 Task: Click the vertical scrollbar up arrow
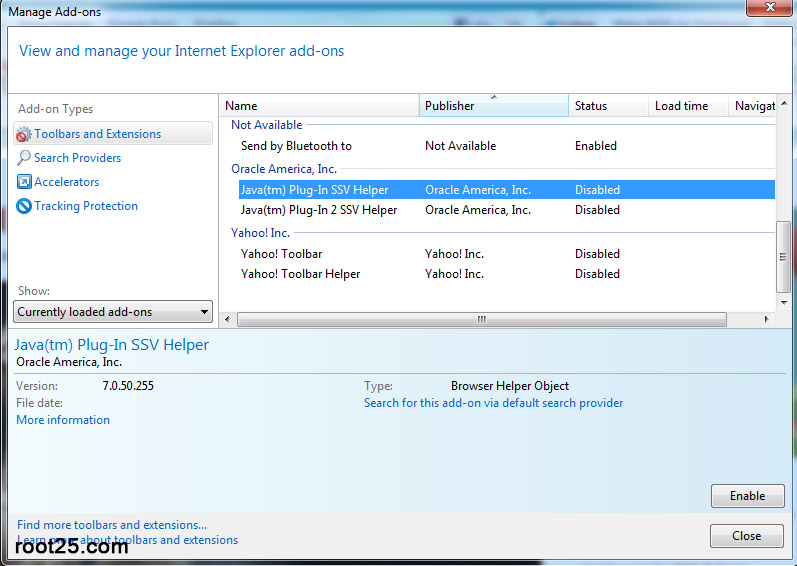[x=784, y=103]
